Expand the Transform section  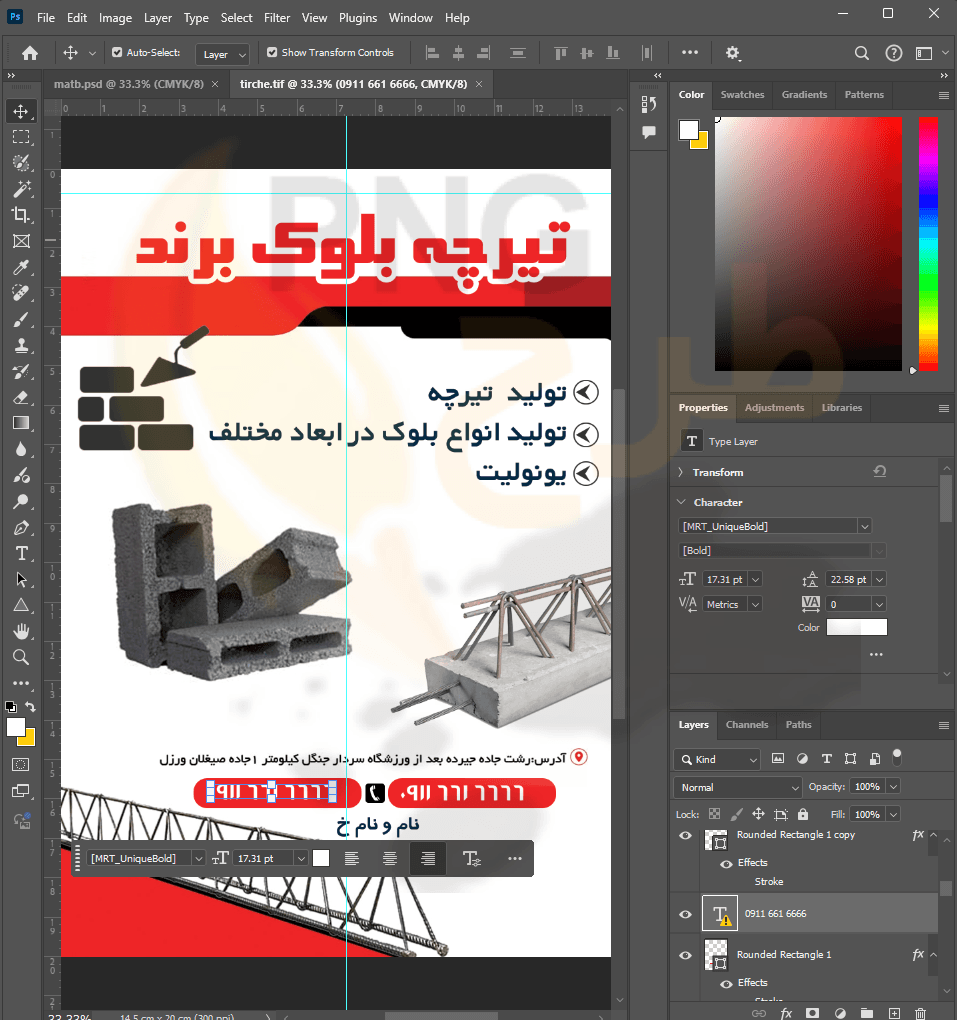click(681, 472)
